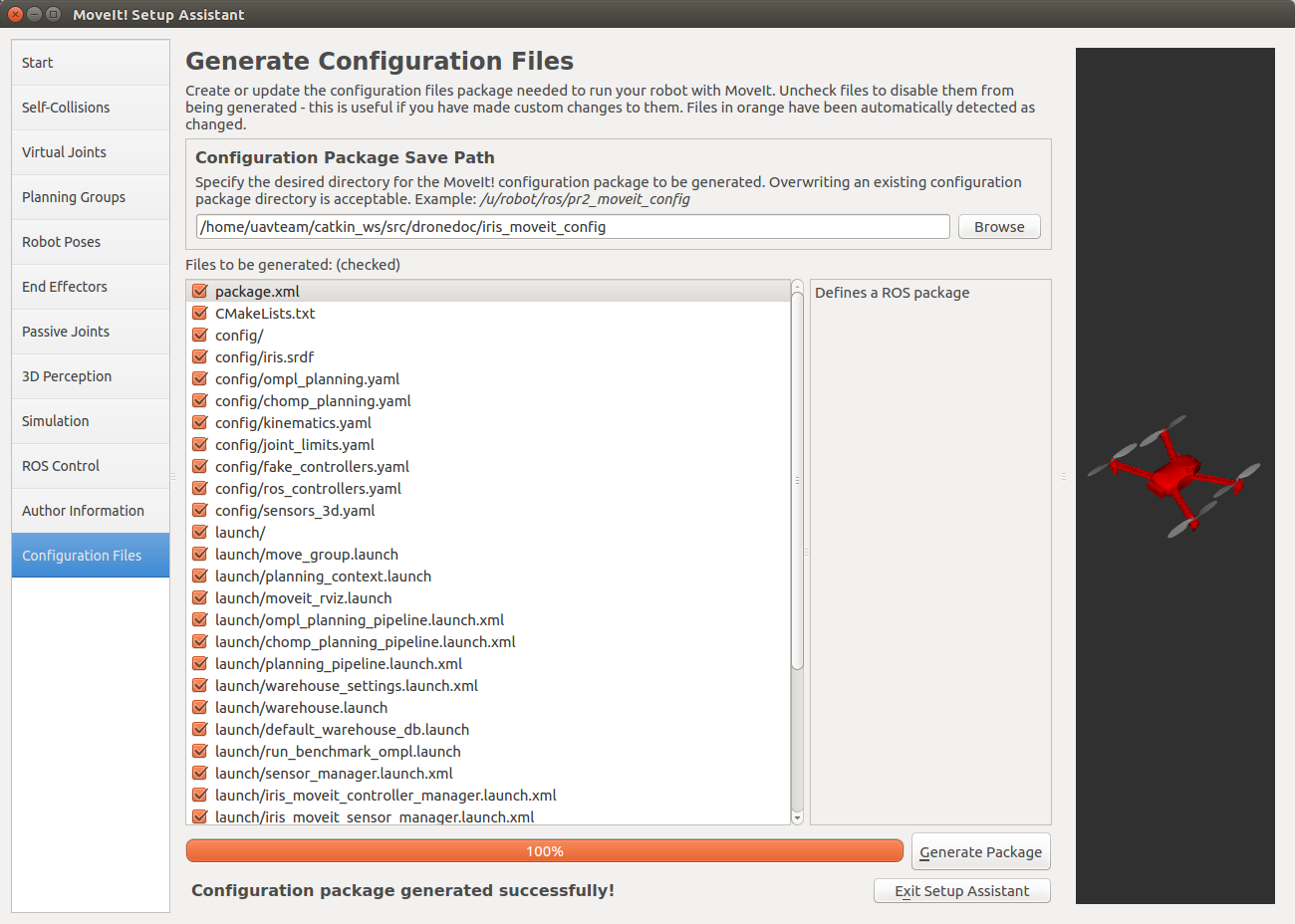Open Virtual Joints section
Image resolution: width=1295 pixels, height=924 pixels.
click(x=91, y=152)
